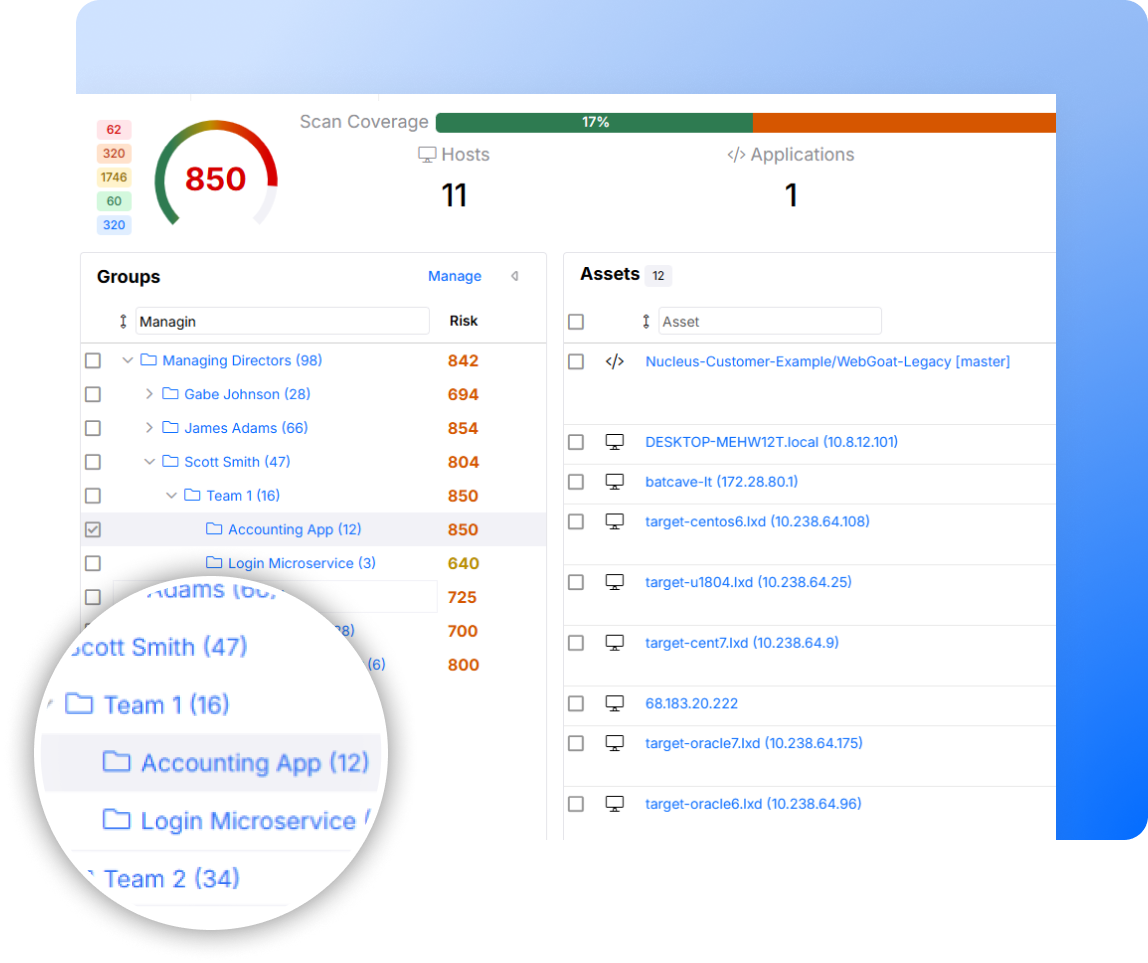The height and width of the screenshot is (963, 1148).
Task: Check the target-oracle7.lxd asset checkbox
Action: pyautogui.click(x=576, y=743)
